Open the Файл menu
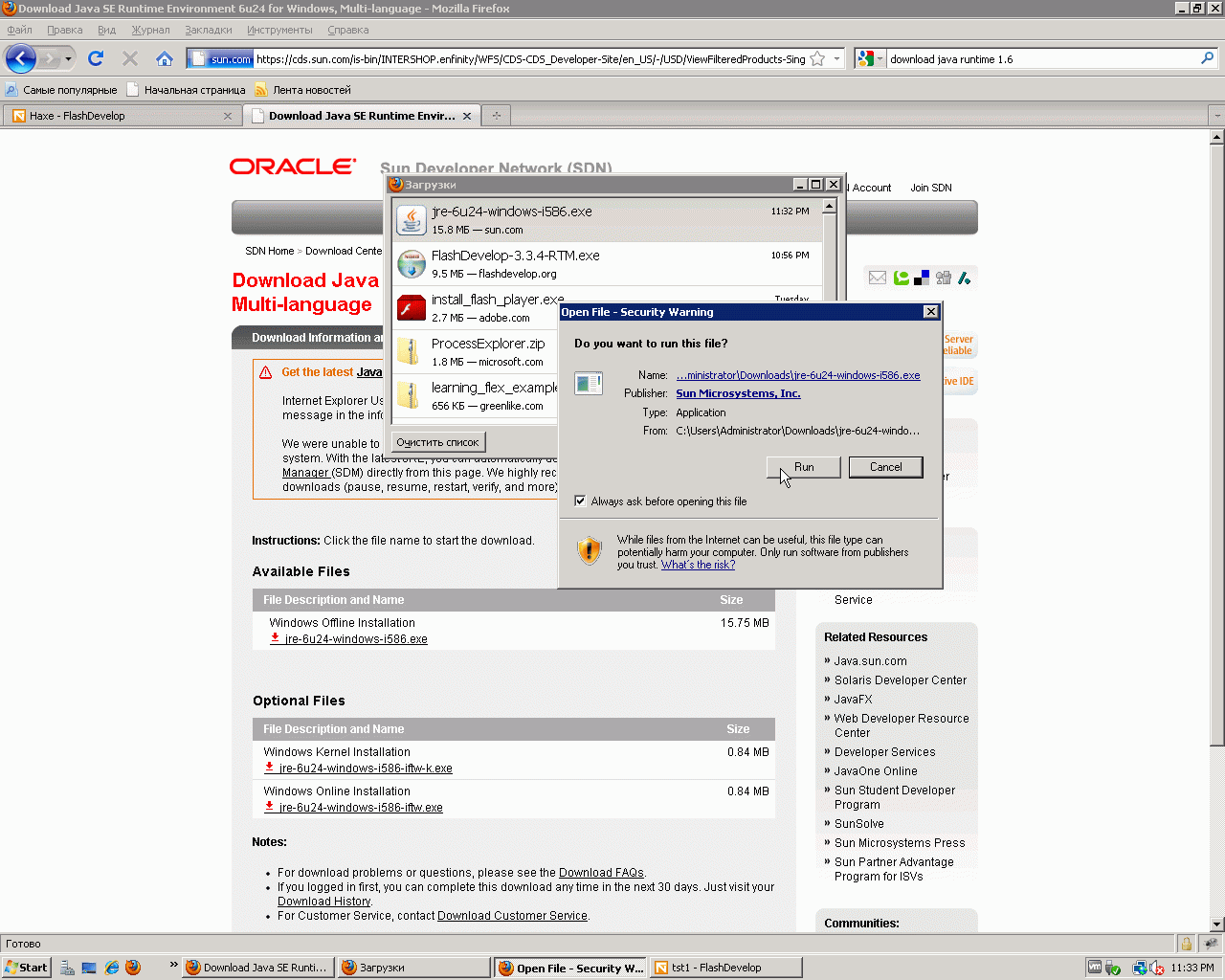 [x=19, y=30]
